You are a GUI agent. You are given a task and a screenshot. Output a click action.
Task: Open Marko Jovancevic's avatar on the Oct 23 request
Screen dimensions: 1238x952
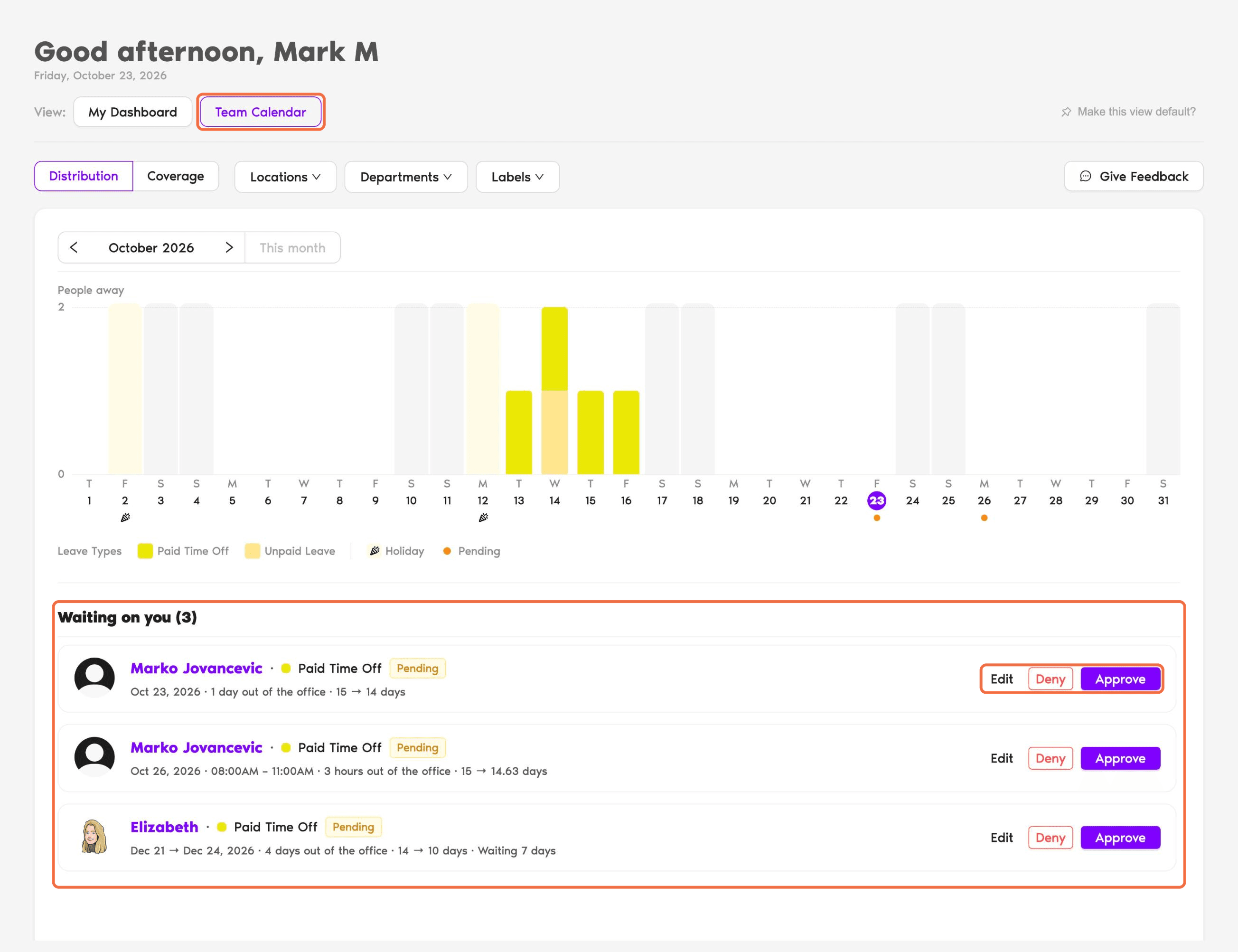(94, 678)
